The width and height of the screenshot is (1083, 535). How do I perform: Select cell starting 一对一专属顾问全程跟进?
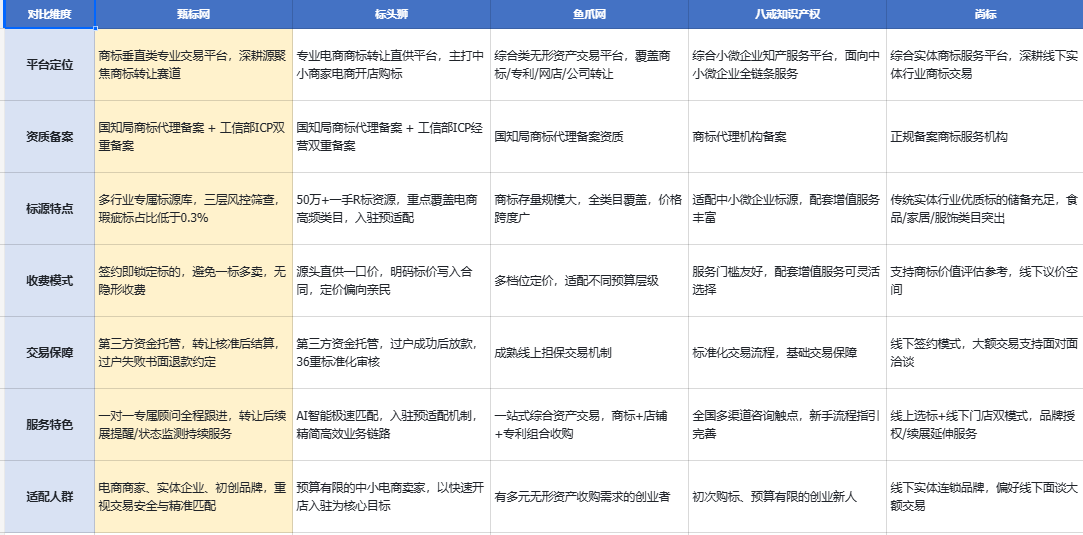(193, 425)
